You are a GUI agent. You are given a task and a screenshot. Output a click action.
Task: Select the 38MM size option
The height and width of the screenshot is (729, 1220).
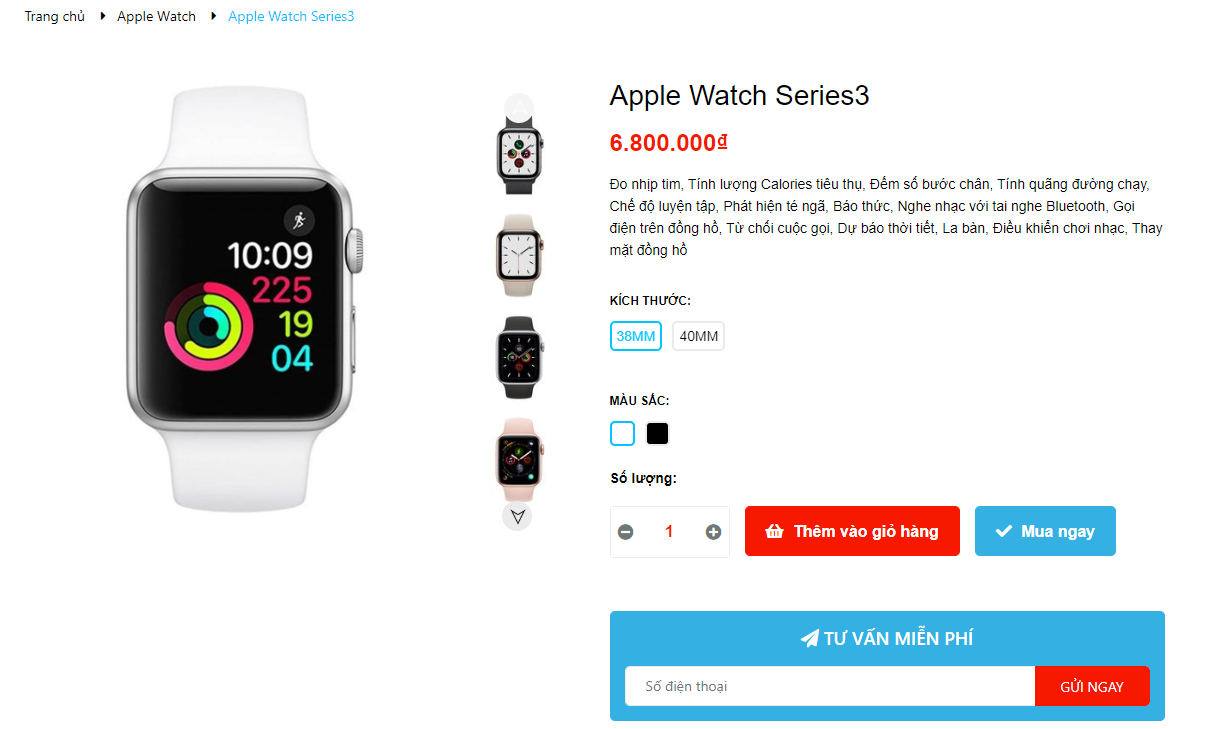click(636, 336)
